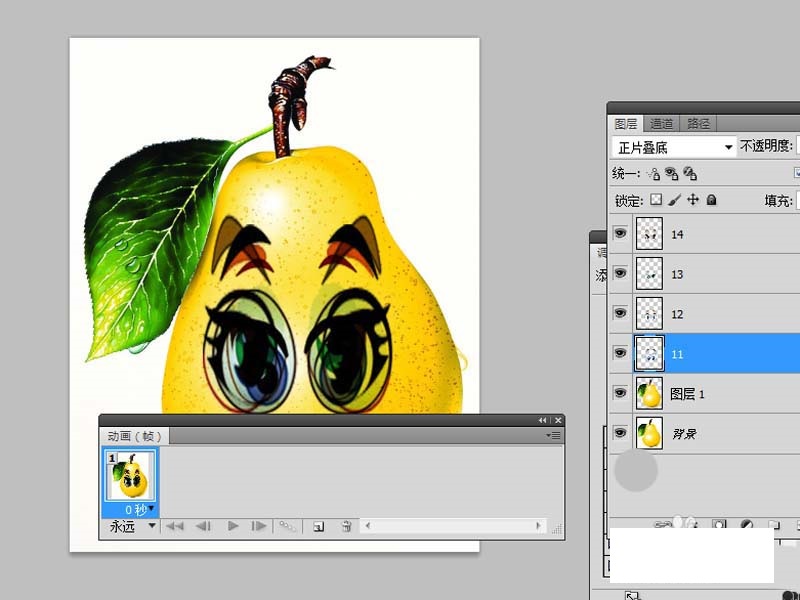
Task: Hide 图层 1 with its eye toggle
Action: coord(621,393)
